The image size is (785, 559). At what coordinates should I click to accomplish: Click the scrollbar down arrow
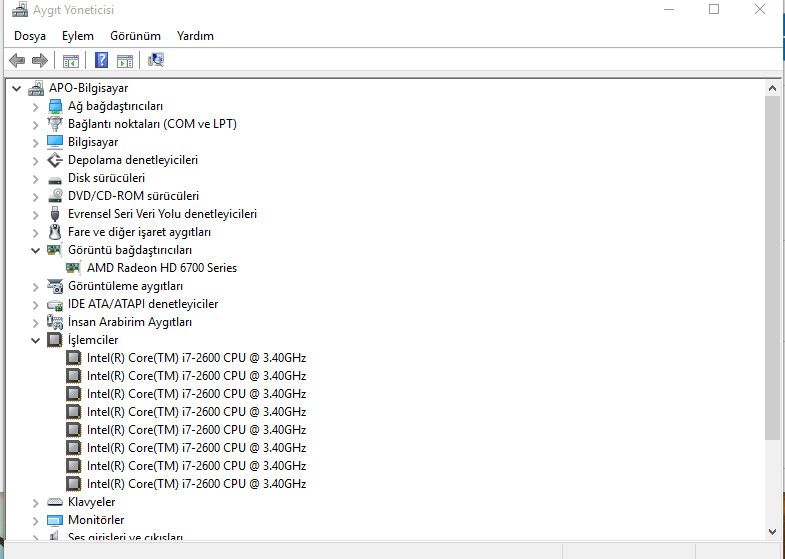[772, 532]
